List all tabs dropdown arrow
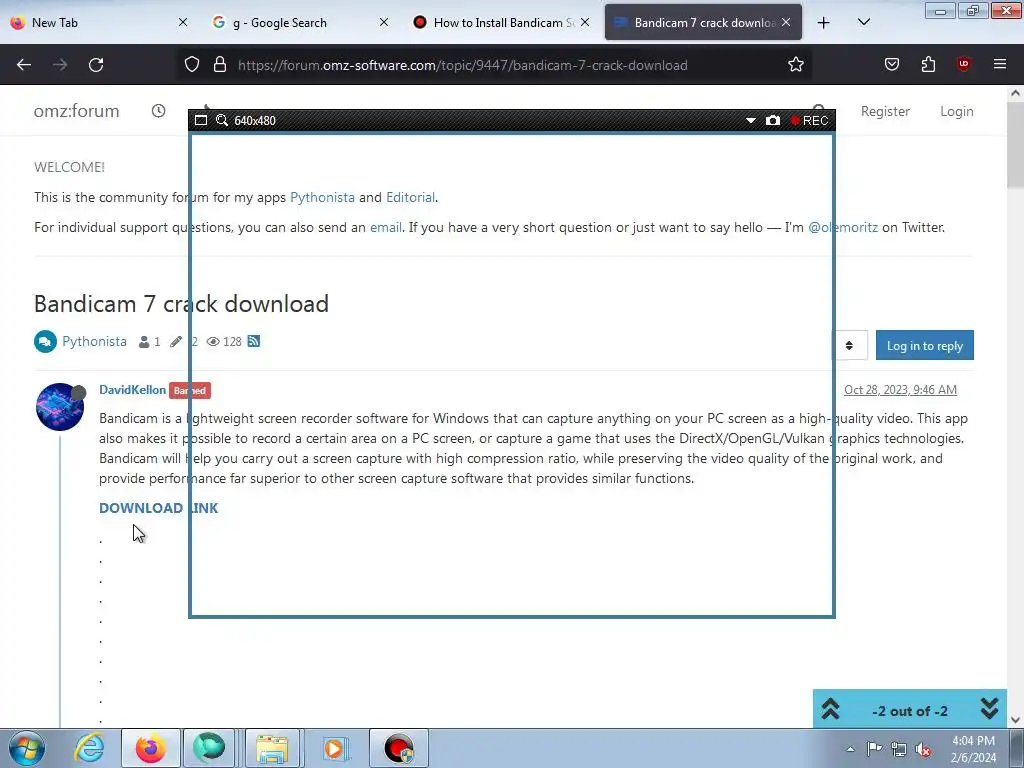This screenshot has width=1024, height=768. pos(863,22)
